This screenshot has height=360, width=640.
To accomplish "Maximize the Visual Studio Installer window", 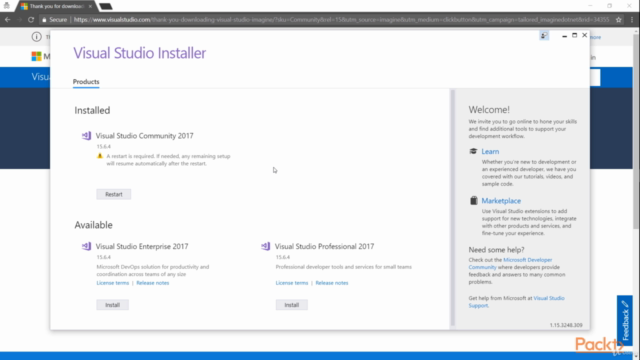I will [x=574, y=36].
